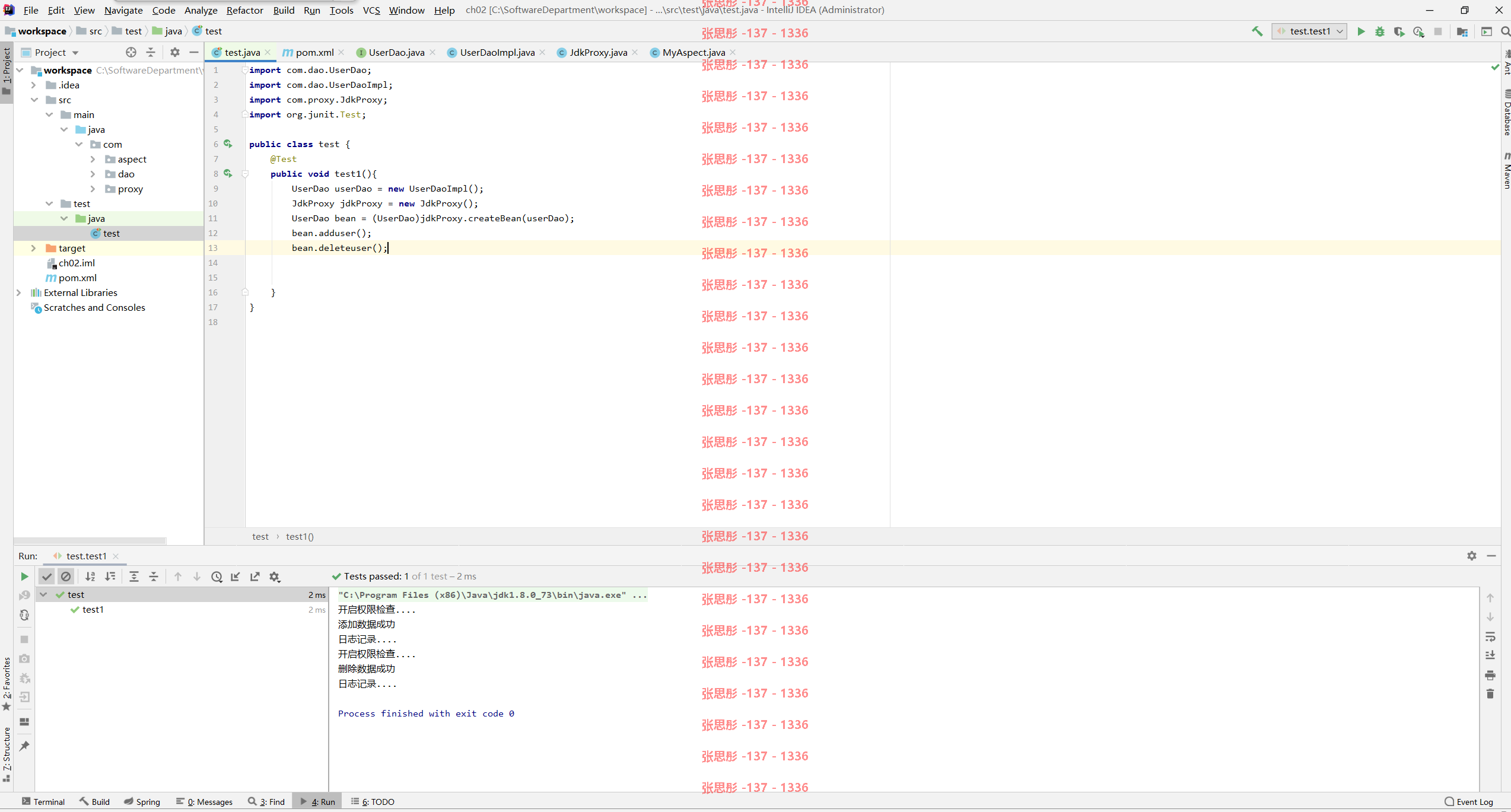Expand all test results in the Run toolbar
This screenshot has height=812, width=1511.
134,577
